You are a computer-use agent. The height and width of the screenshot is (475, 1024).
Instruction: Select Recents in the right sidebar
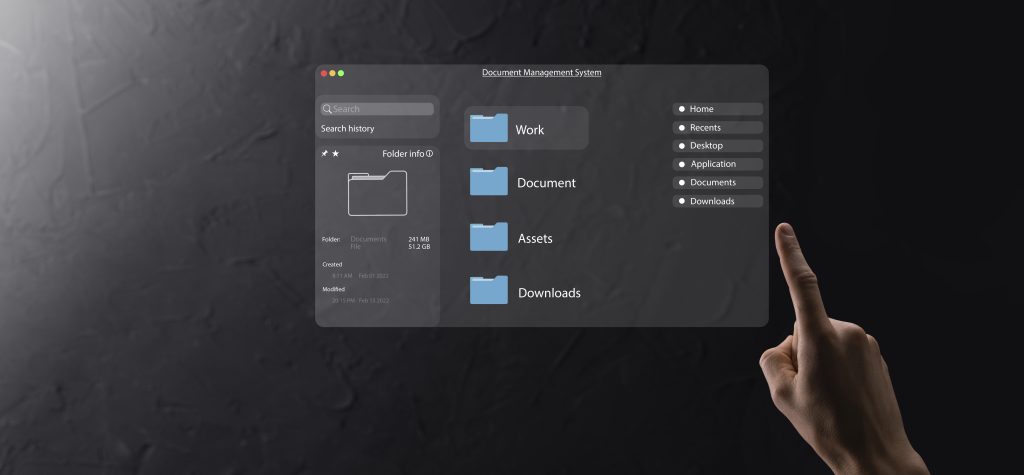pos(718,128)
